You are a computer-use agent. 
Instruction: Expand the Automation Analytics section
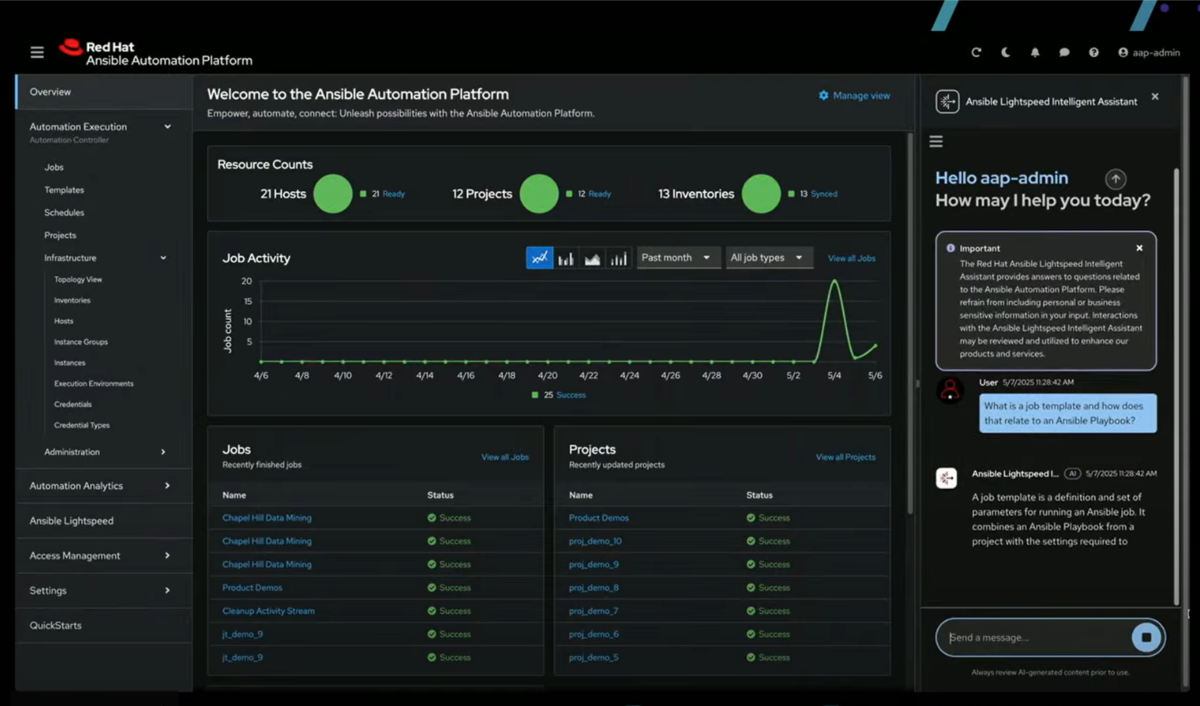point(167,486)
